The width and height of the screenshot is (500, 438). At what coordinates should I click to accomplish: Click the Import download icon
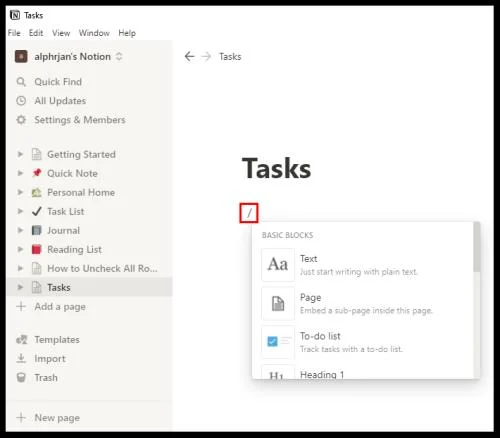(21, 359)
